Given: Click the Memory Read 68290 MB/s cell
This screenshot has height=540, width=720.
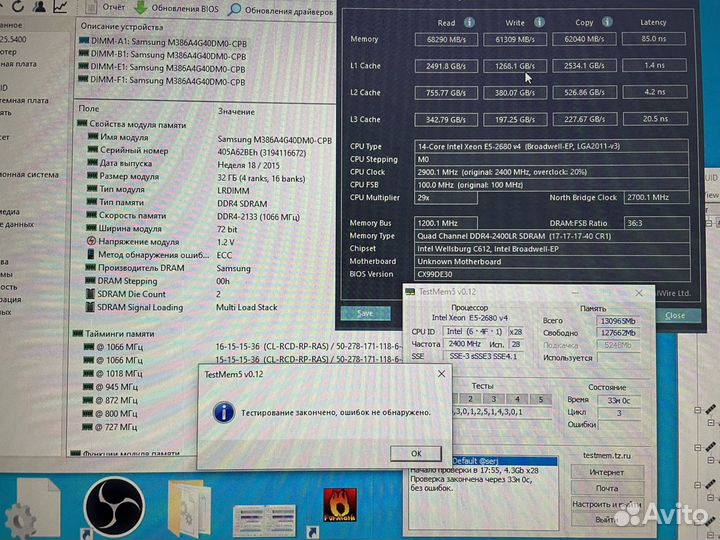Looking at the screenshot, I should 446,39.
